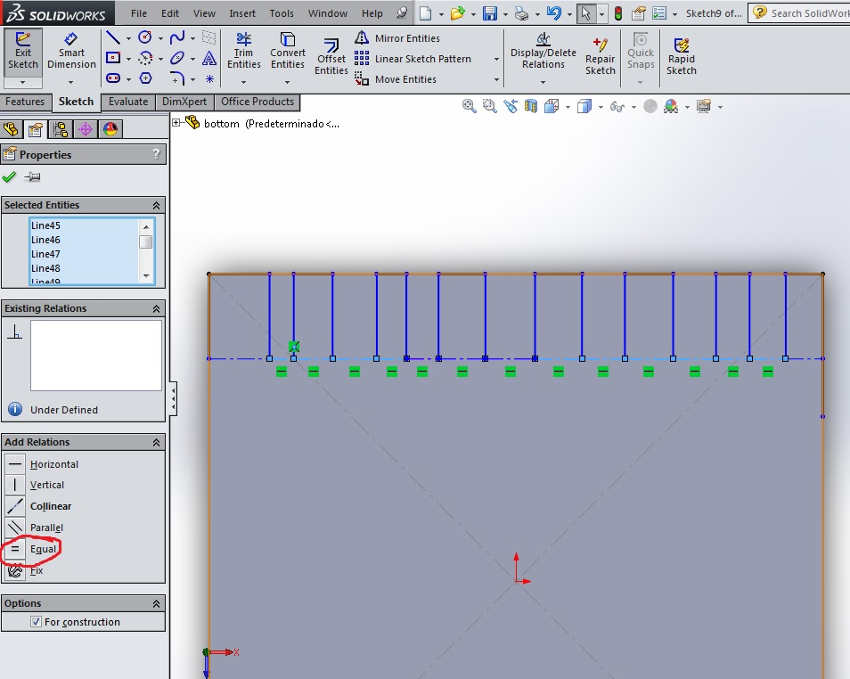Select the Sketch Fillet tool
Image resolution: width=850 pixels, height=679 pixels.
[177, 79]
